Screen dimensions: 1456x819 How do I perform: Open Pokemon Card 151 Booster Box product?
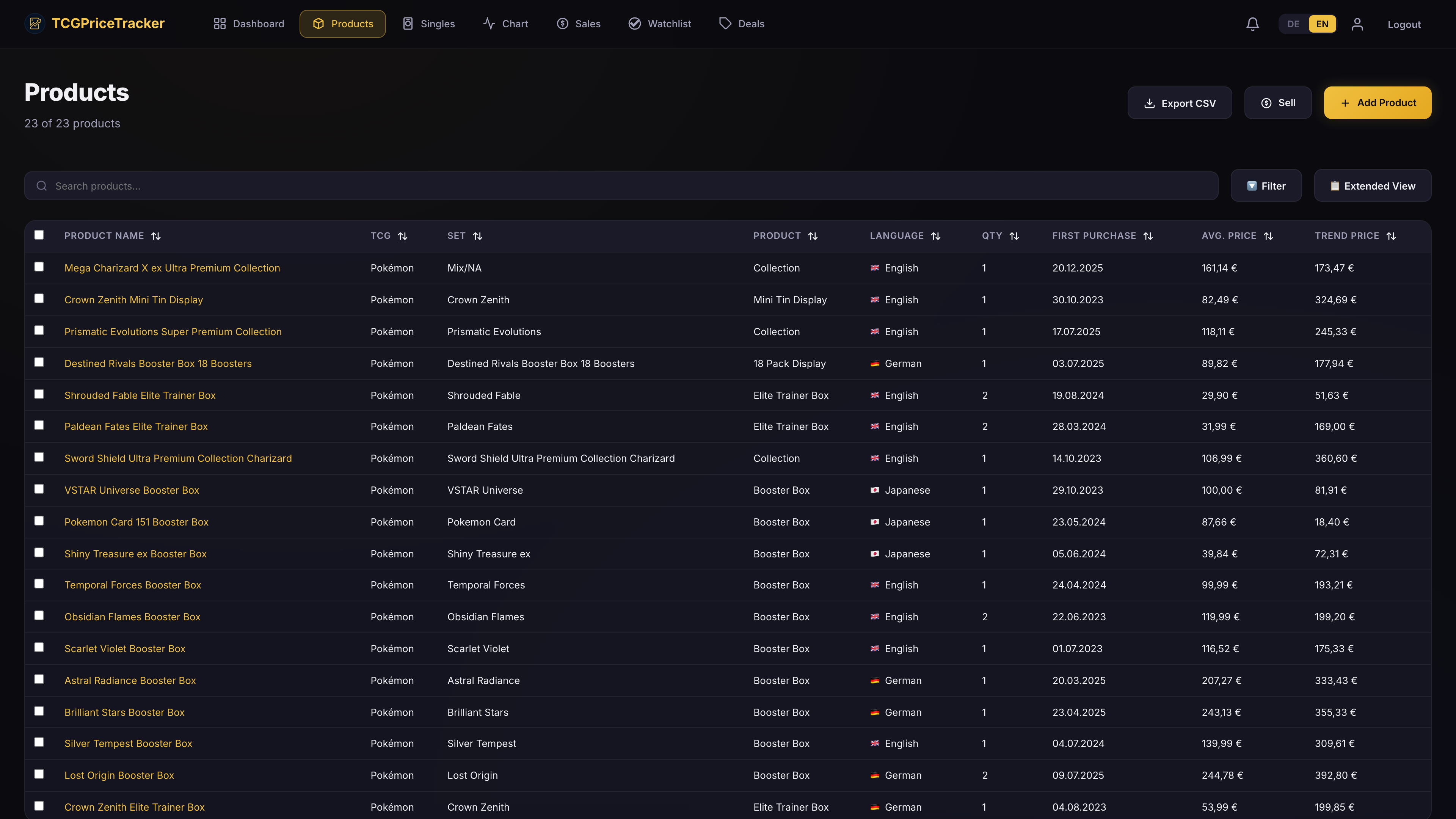tap(136, 522)
